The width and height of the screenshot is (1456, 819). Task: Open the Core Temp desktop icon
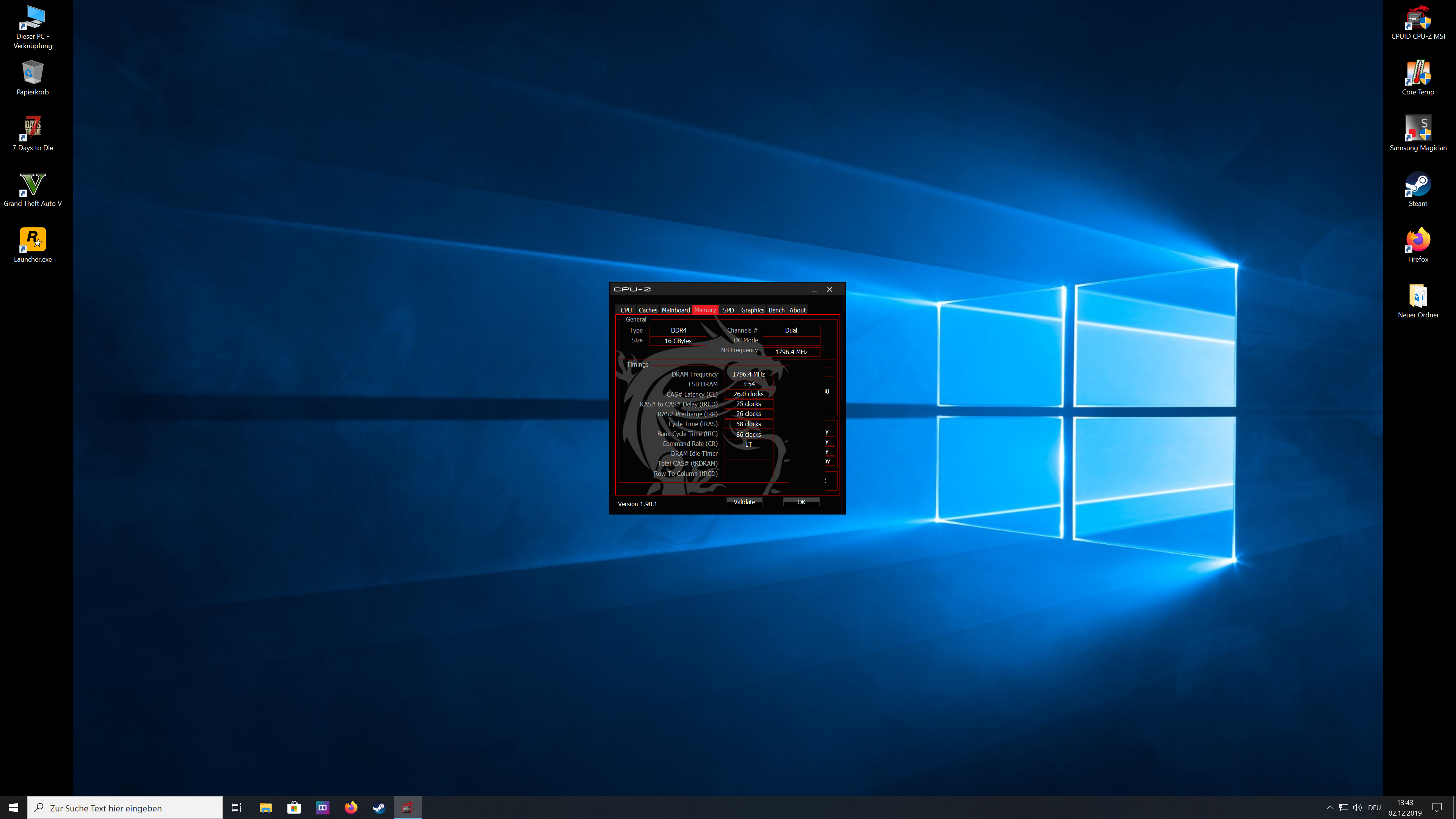click(1418, 76)
